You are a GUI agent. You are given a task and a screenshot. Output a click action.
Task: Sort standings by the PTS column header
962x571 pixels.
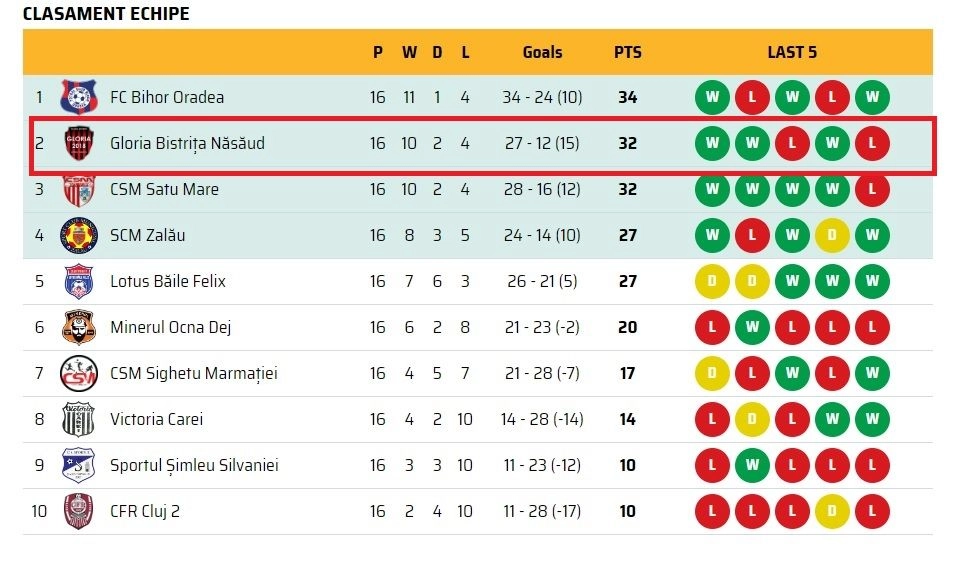[628, 52]
